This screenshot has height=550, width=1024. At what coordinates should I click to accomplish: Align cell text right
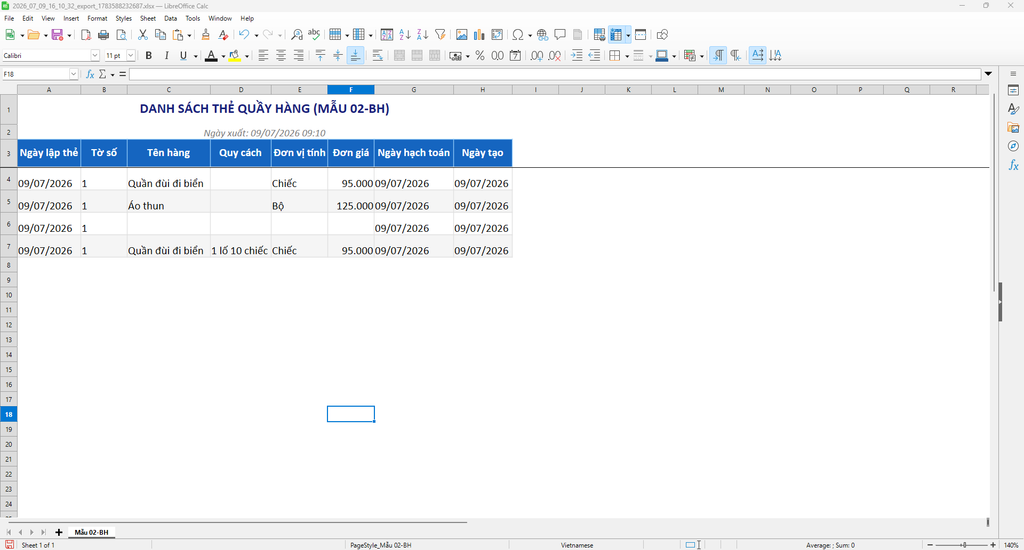tap(298, 56)
